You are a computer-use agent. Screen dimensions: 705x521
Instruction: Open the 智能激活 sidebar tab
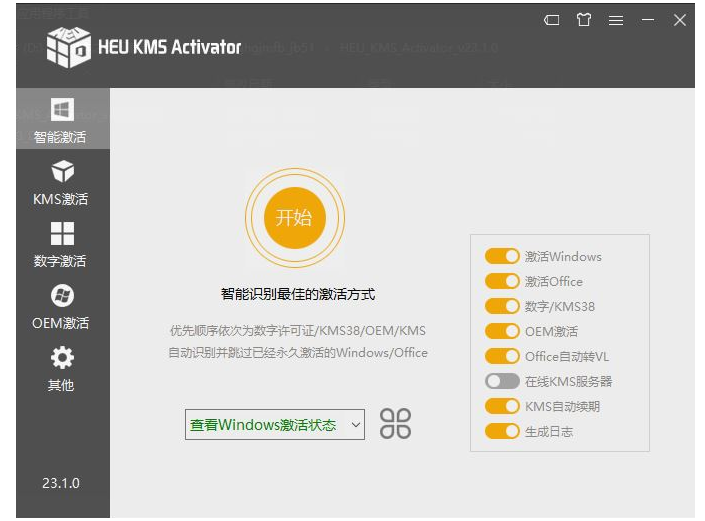(62, 120)
